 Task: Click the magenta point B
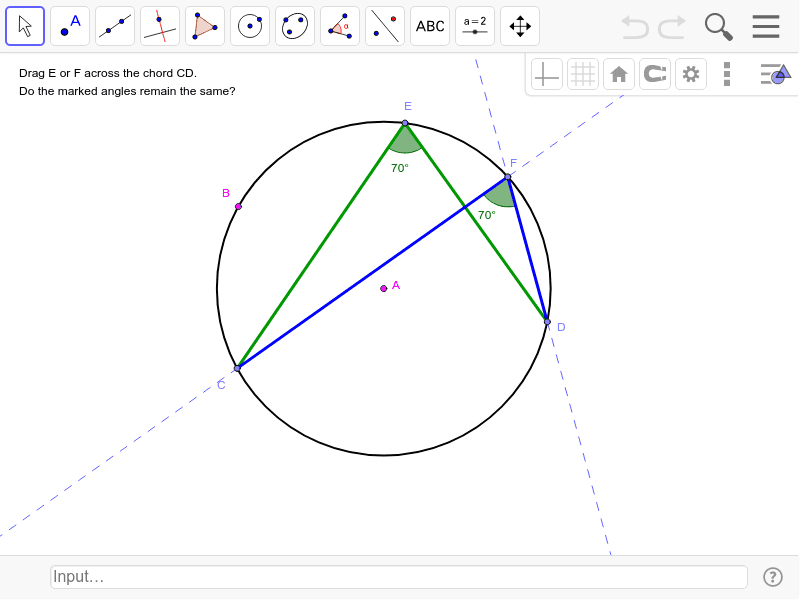tap(238, 207)
